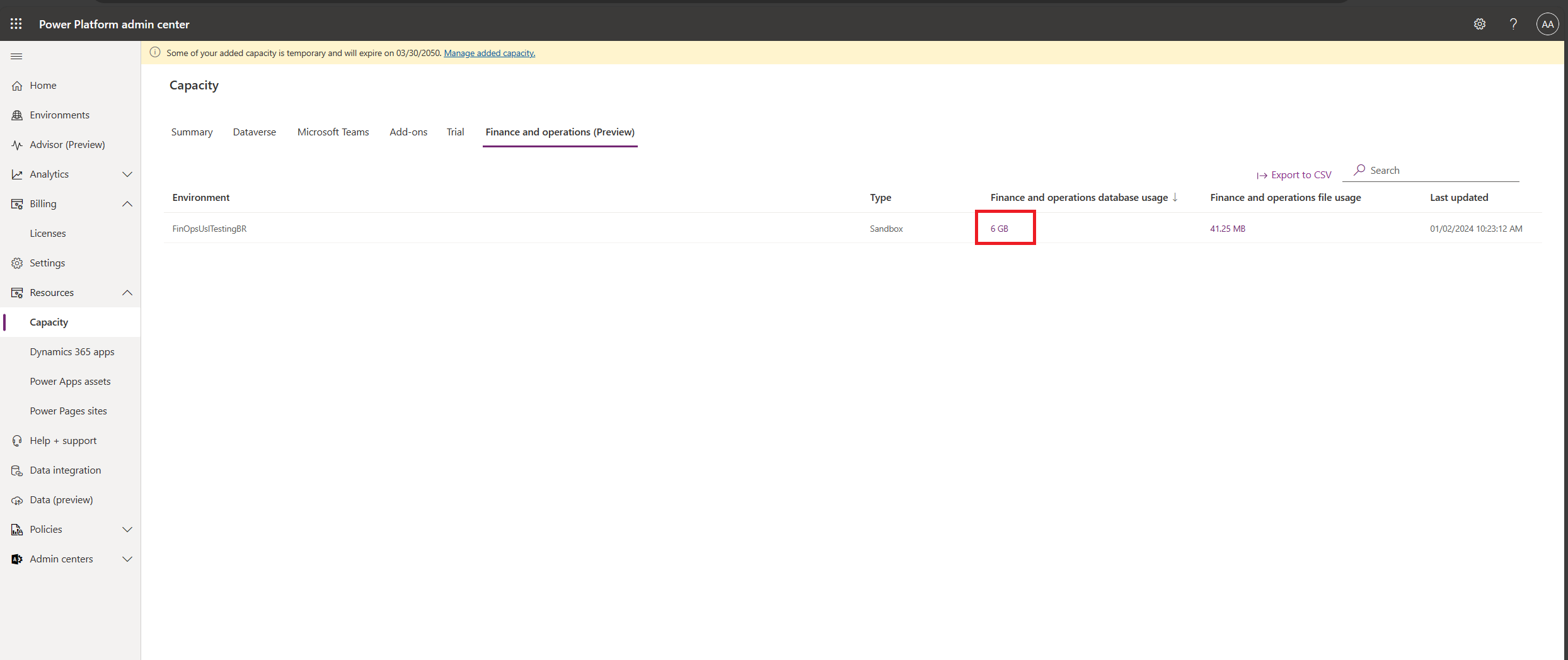Sort by Type column header
This screenshot has width=1568, height=660.
click(x=880, y=198)
